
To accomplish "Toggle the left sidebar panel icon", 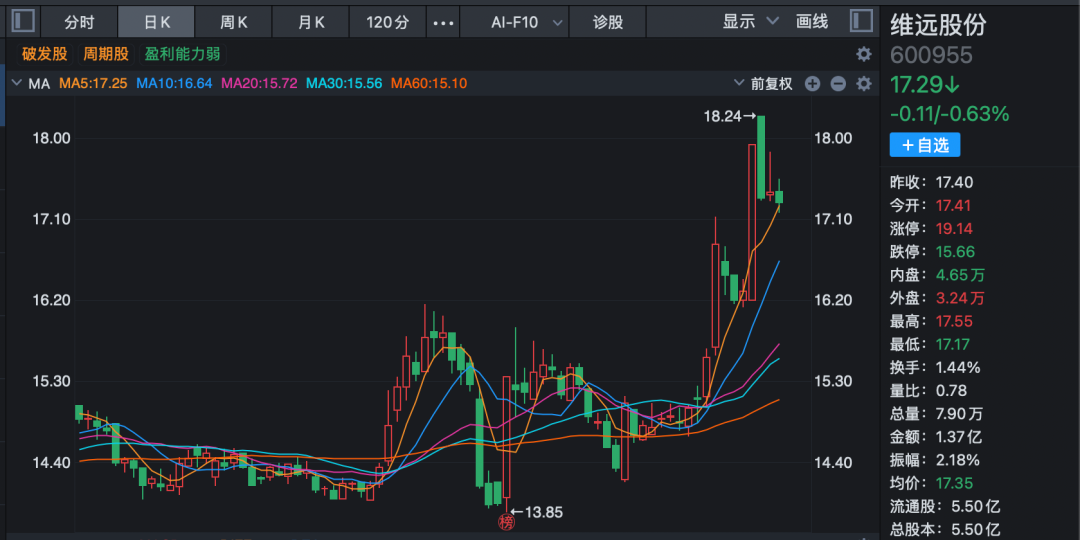I will coord(22,21).
